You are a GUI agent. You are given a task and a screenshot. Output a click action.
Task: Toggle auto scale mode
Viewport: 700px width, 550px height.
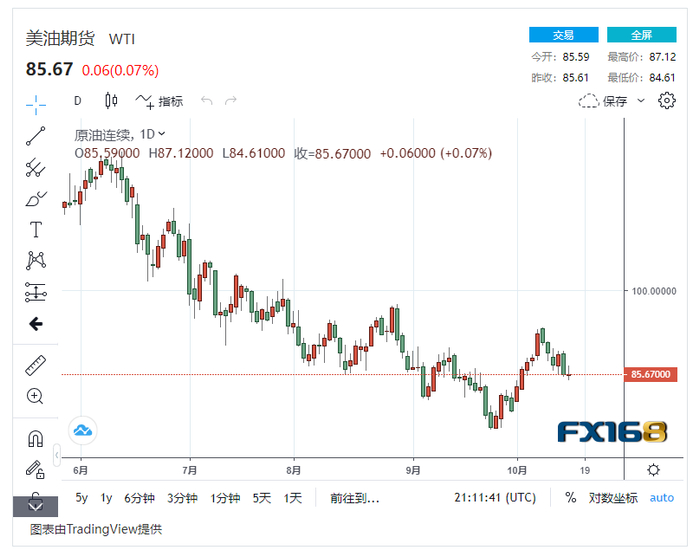(x=662, y=497)
